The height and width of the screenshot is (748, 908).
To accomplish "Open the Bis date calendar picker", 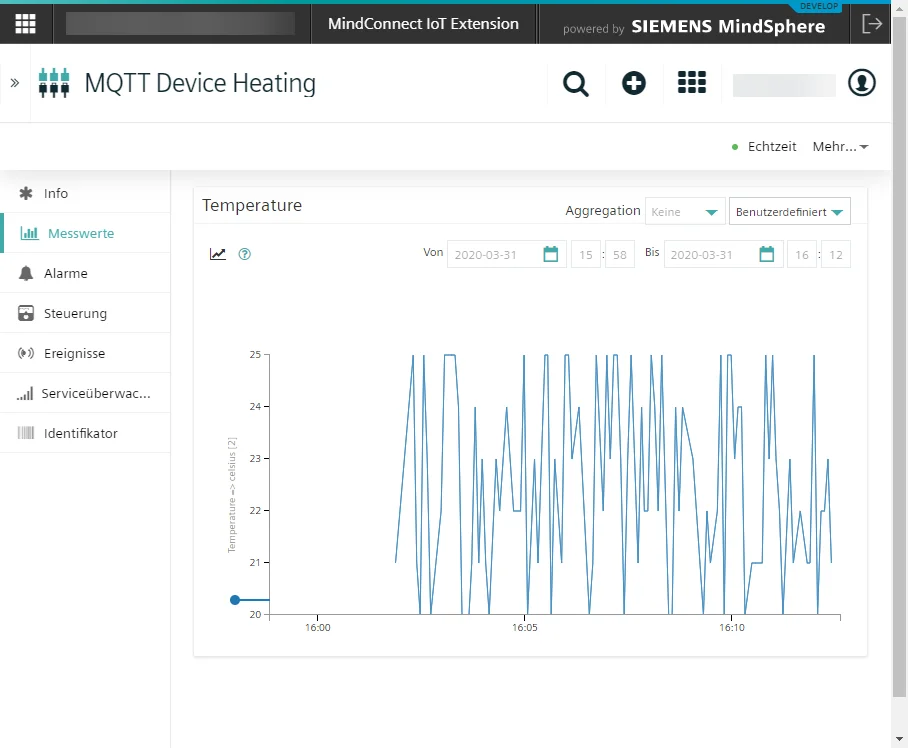I will tap(767, 254).
